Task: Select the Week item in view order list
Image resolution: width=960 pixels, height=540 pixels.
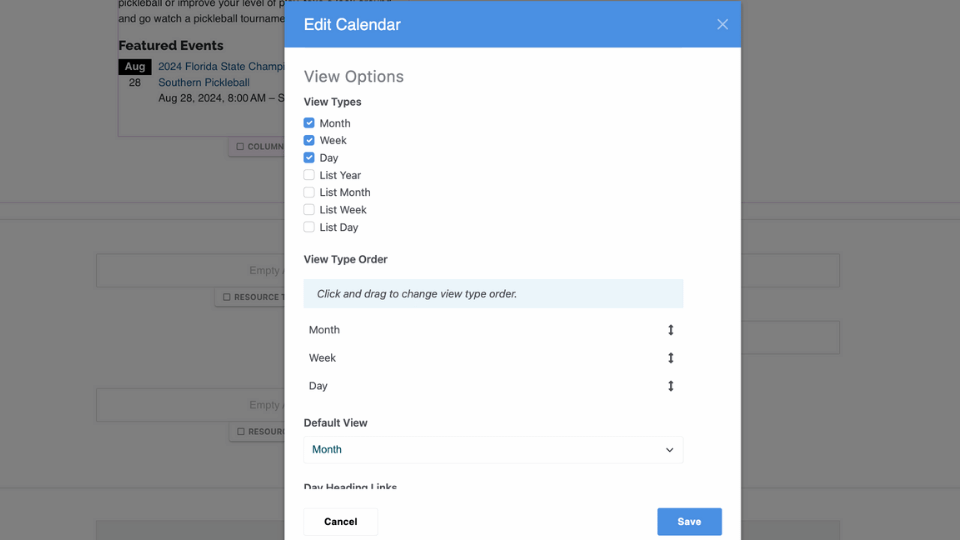Action: click(323, 358)
